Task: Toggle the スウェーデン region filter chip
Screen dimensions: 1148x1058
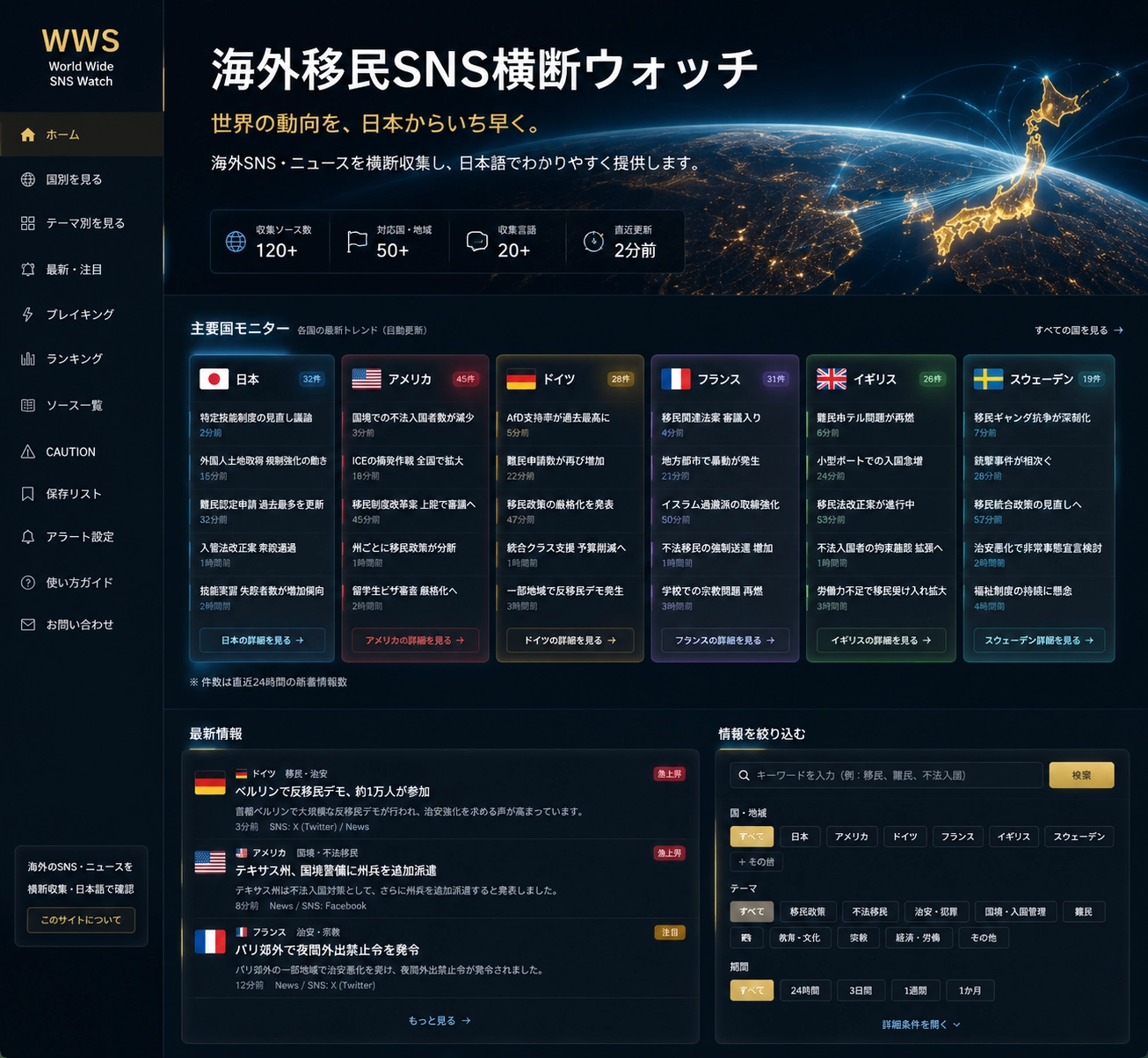Action: (1079, 837)
